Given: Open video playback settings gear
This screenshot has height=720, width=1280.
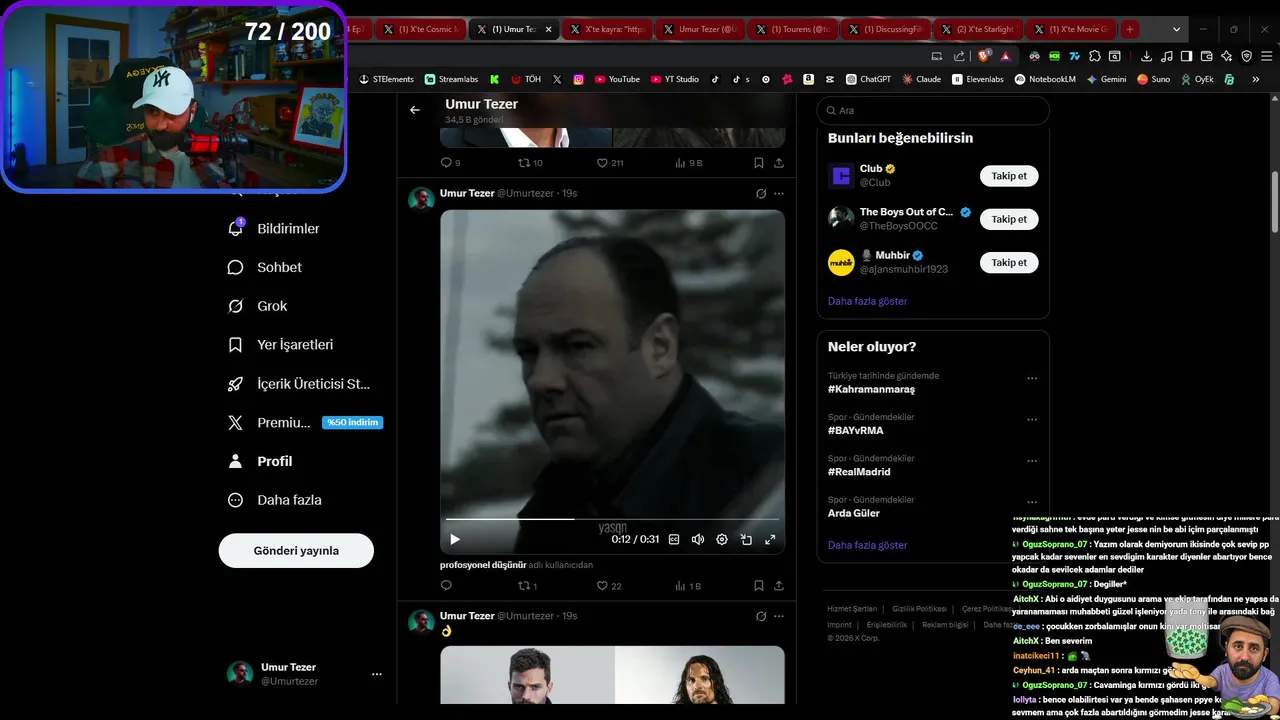Looking at the screenshot, I should pyautogui.click(x=722, y=539).
